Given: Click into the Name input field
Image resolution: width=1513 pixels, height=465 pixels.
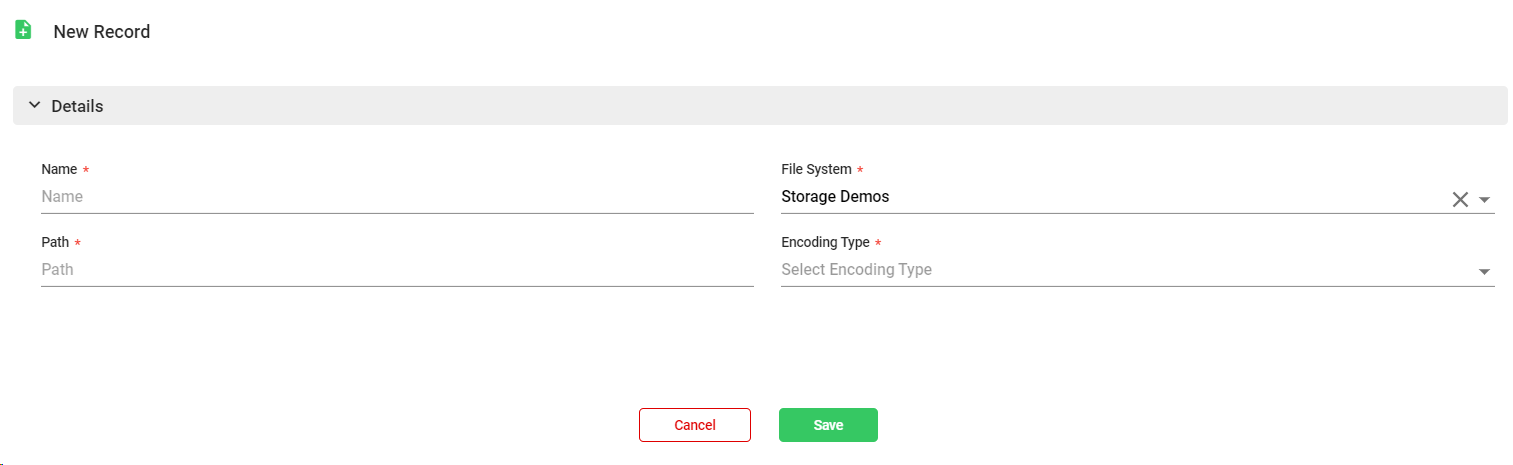Looking at the screenshot, I should coord(396,197).
